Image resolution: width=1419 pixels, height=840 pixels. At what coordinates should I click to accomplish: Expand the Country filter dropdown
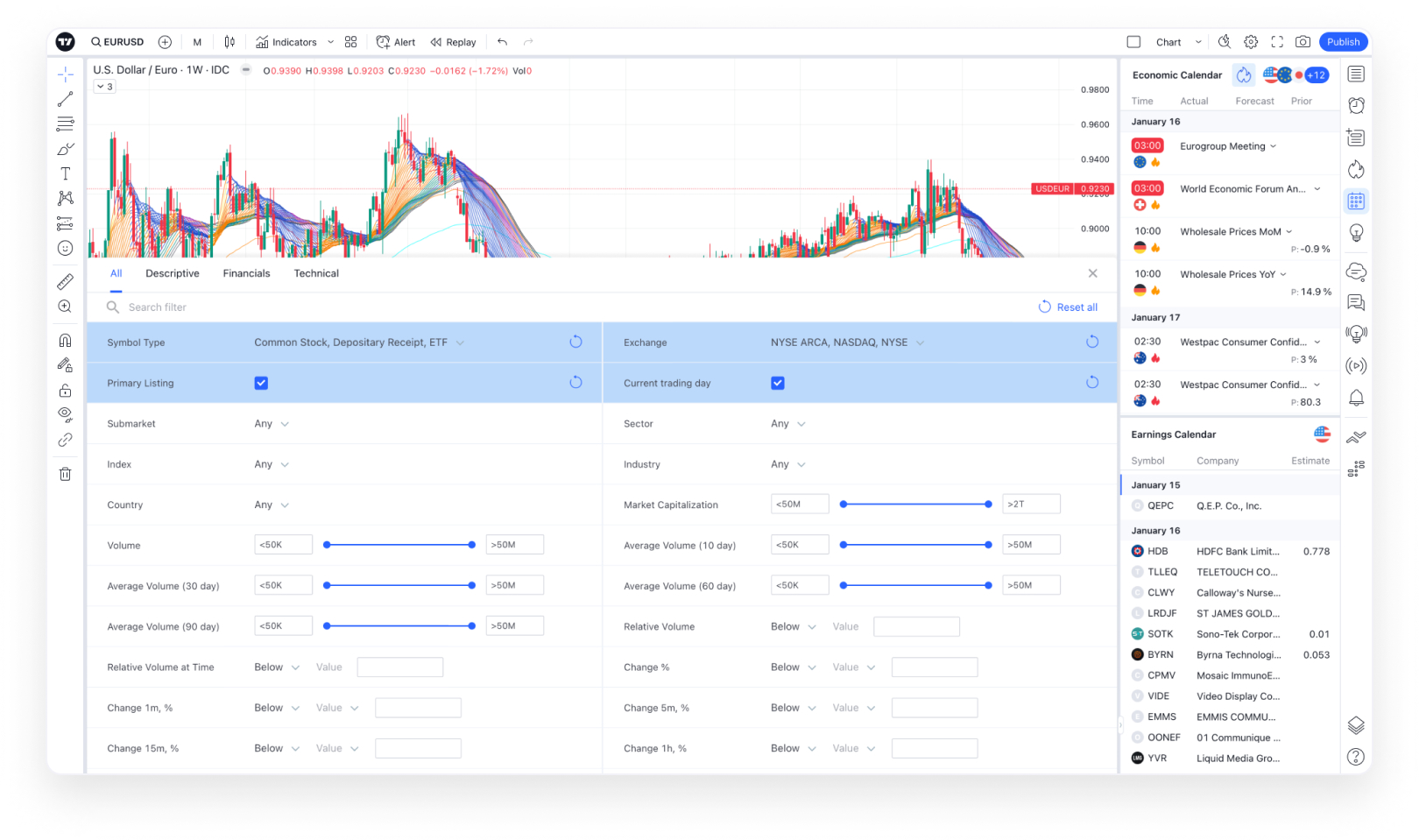[x=270, y=505]
